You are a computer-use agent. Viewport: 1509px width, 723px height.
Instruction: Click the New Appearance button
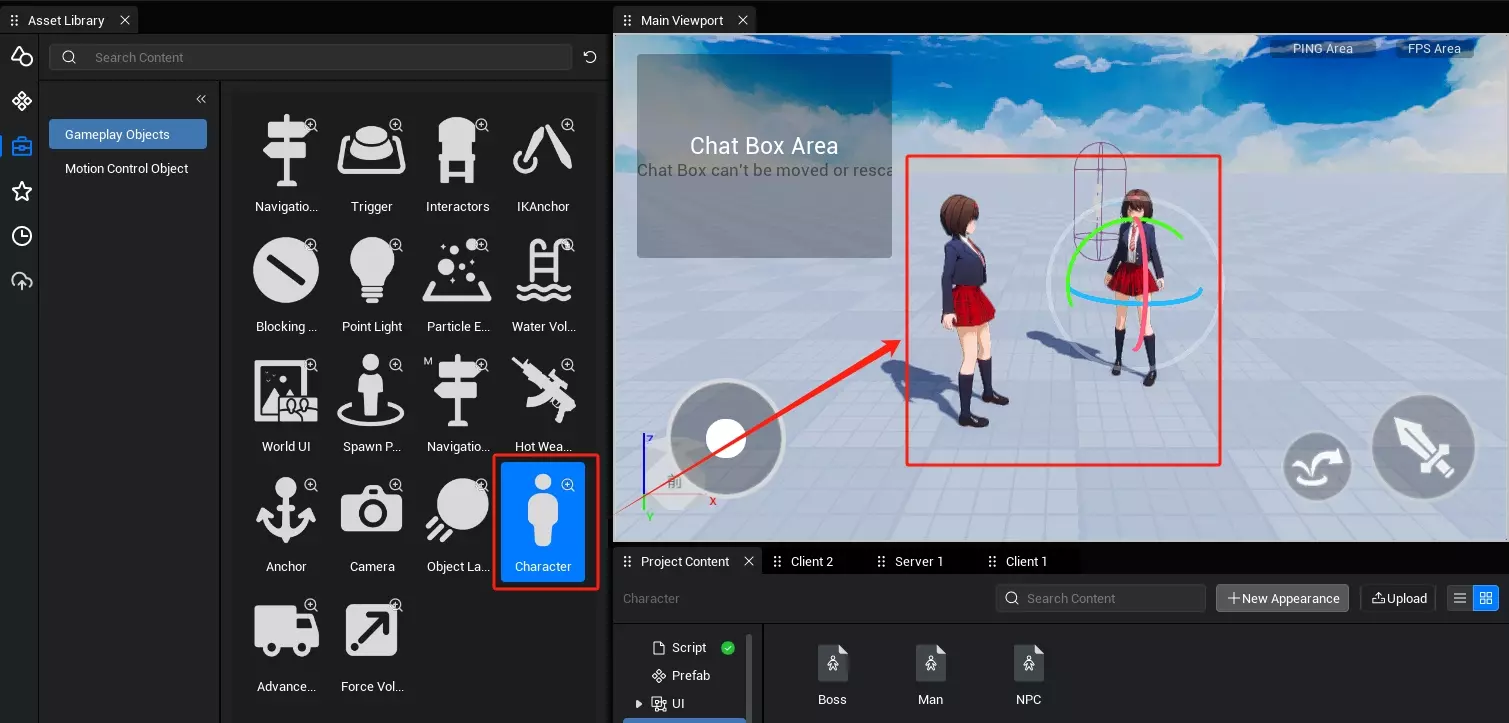click(1282, 598)
